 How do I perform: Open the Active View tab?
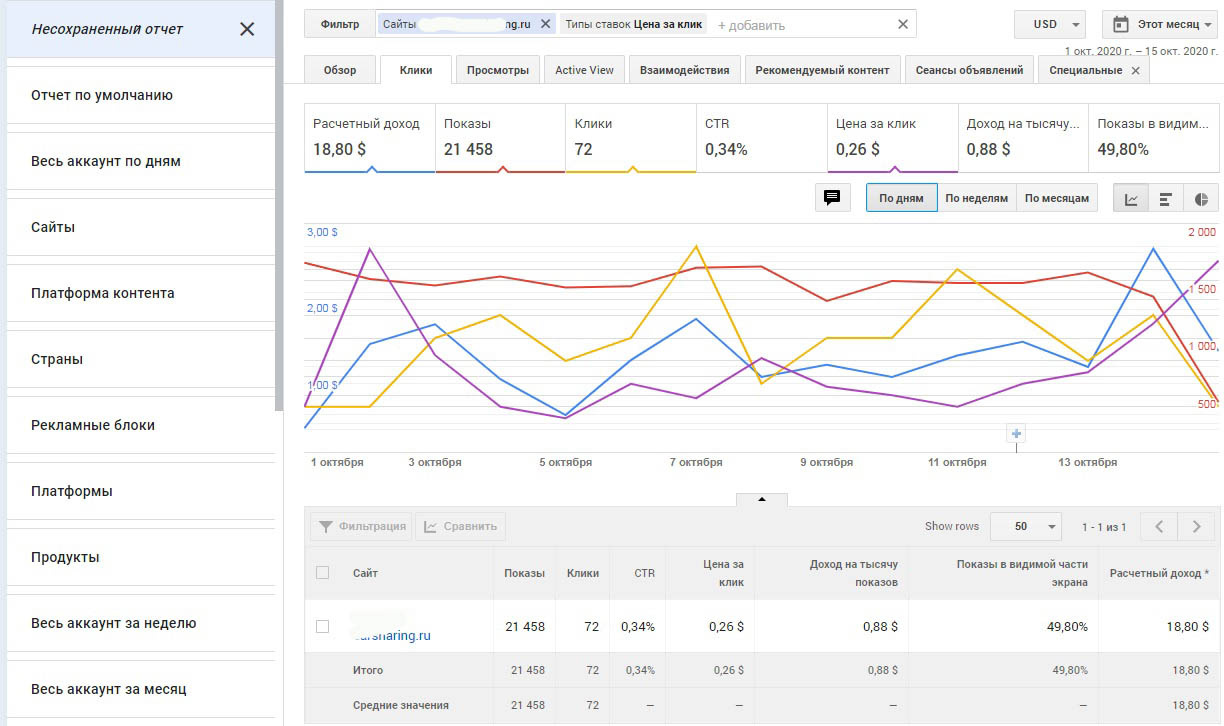tap(584, 70)
